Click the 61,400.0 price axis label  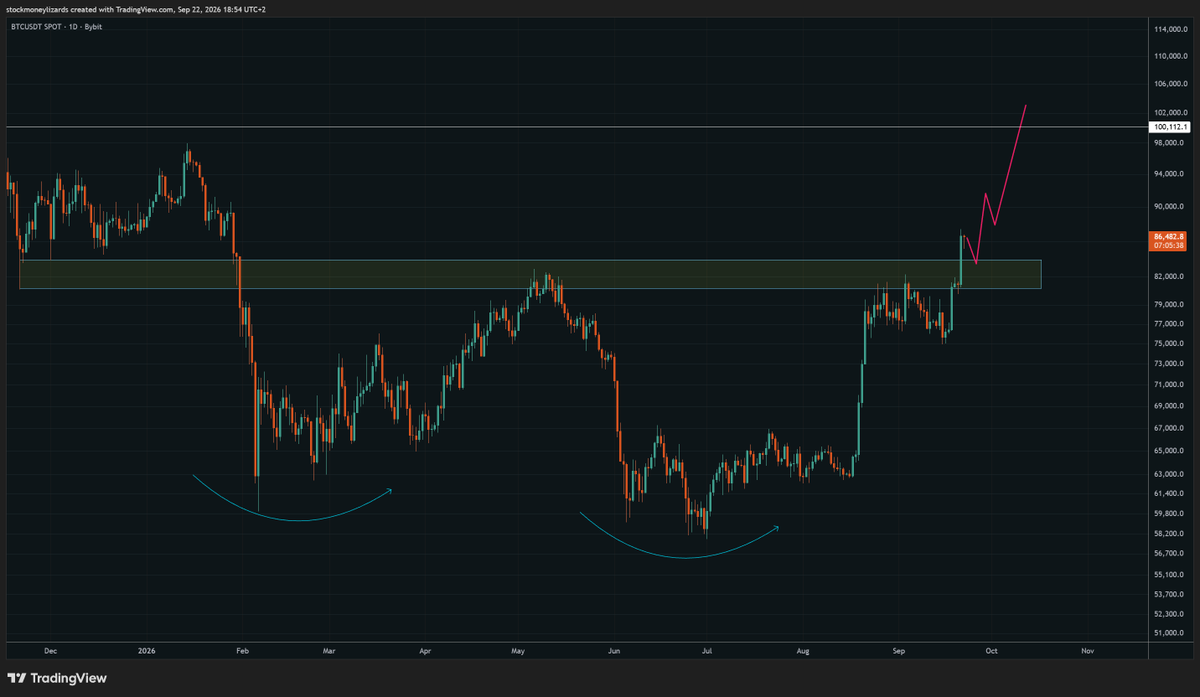pyautogui.click(x=1168, y=493)
